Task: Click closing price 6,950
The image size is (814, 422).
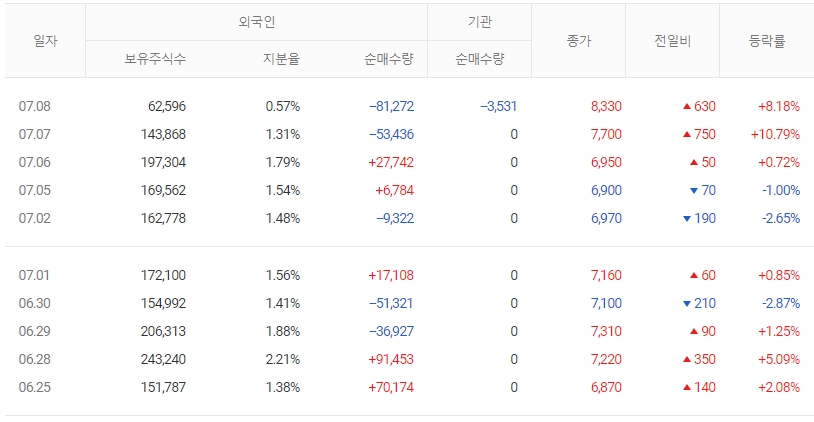Action: [x=606, y=162]
